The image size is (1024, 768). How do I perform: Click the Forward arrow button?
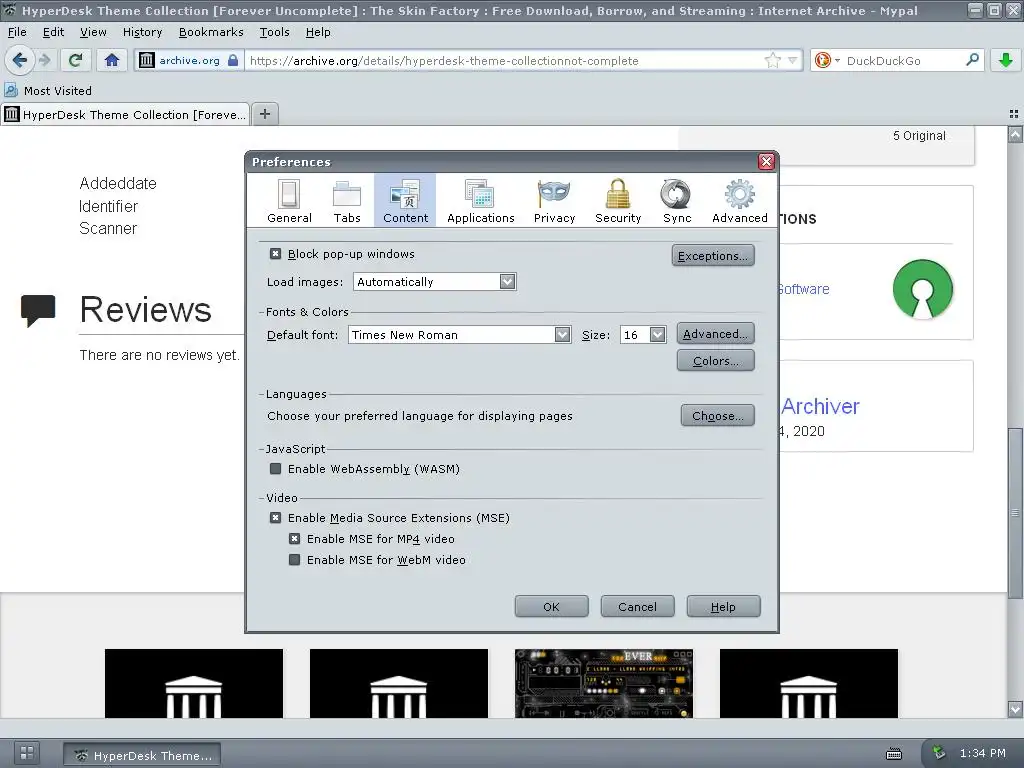[x=44, y=61]
